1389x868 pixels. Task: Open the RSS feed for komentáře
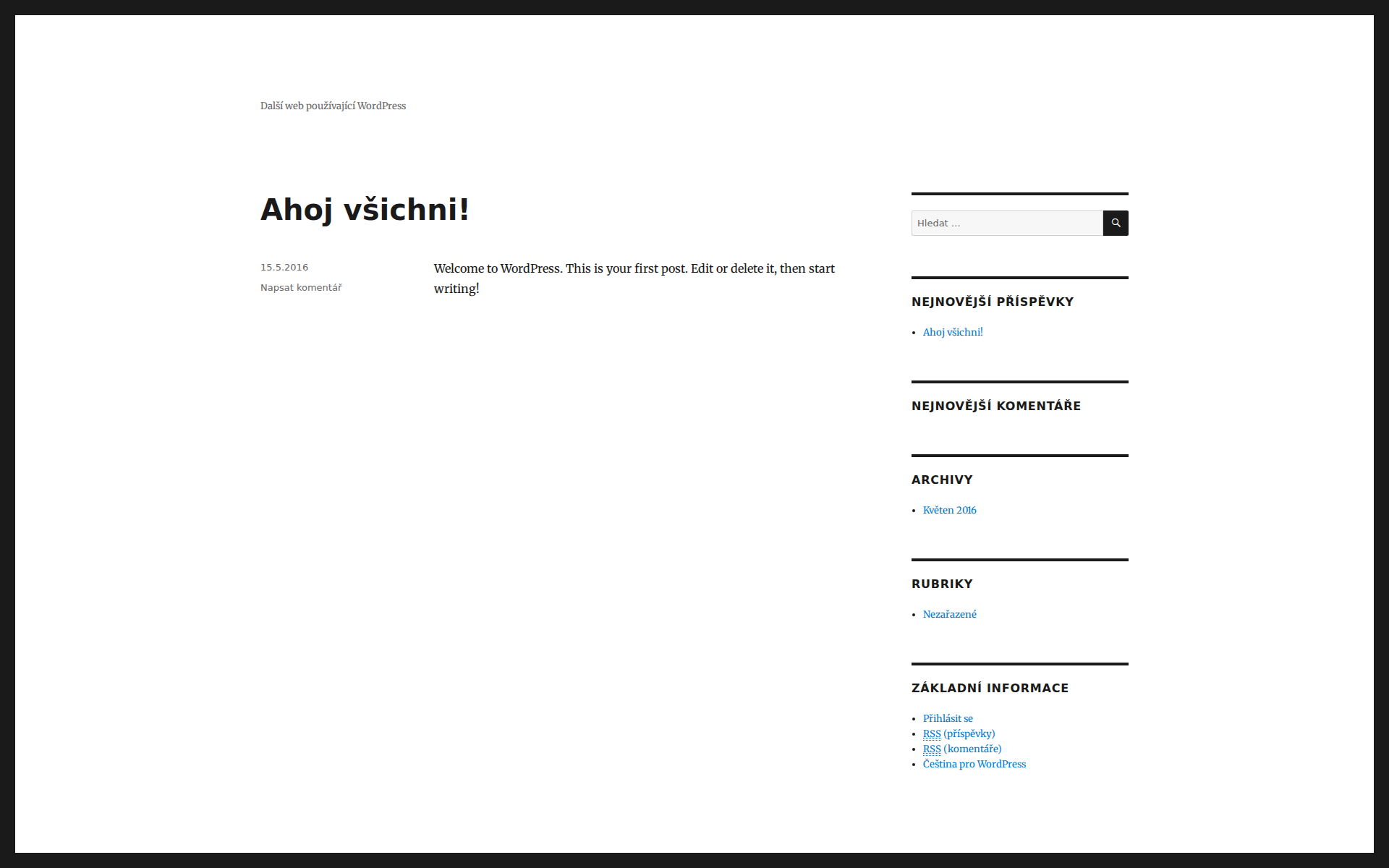pyautogui.click(x=961, y=749)
